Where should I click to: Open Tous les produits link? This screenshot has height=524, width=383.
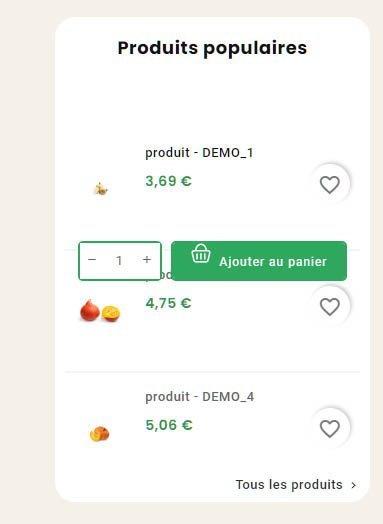pos(289,485)
